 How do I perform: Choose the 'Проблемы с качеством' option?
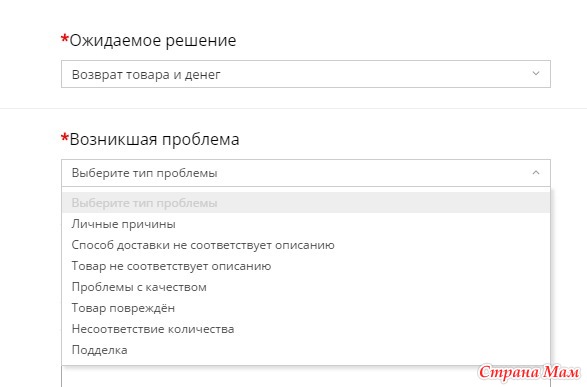pyautogui.click(x=306, y=287)
